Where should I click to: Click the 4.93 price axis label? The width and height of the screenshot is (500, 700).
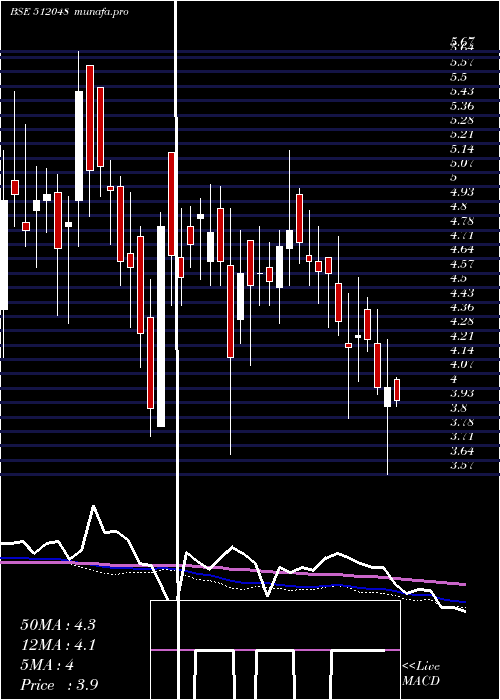pos(462,192)
